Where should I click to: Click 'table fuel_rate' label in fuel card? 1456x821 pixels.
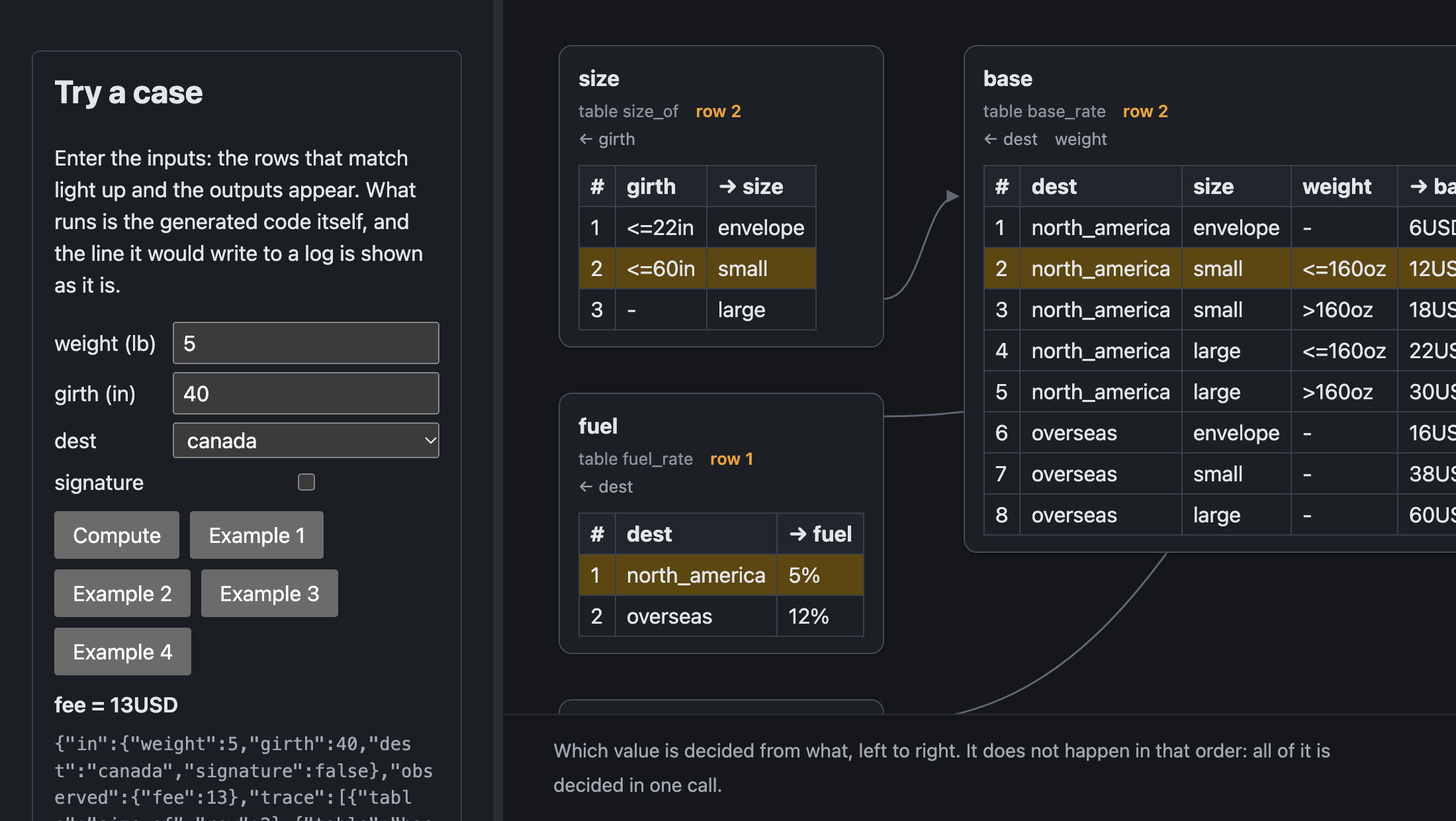635,459
